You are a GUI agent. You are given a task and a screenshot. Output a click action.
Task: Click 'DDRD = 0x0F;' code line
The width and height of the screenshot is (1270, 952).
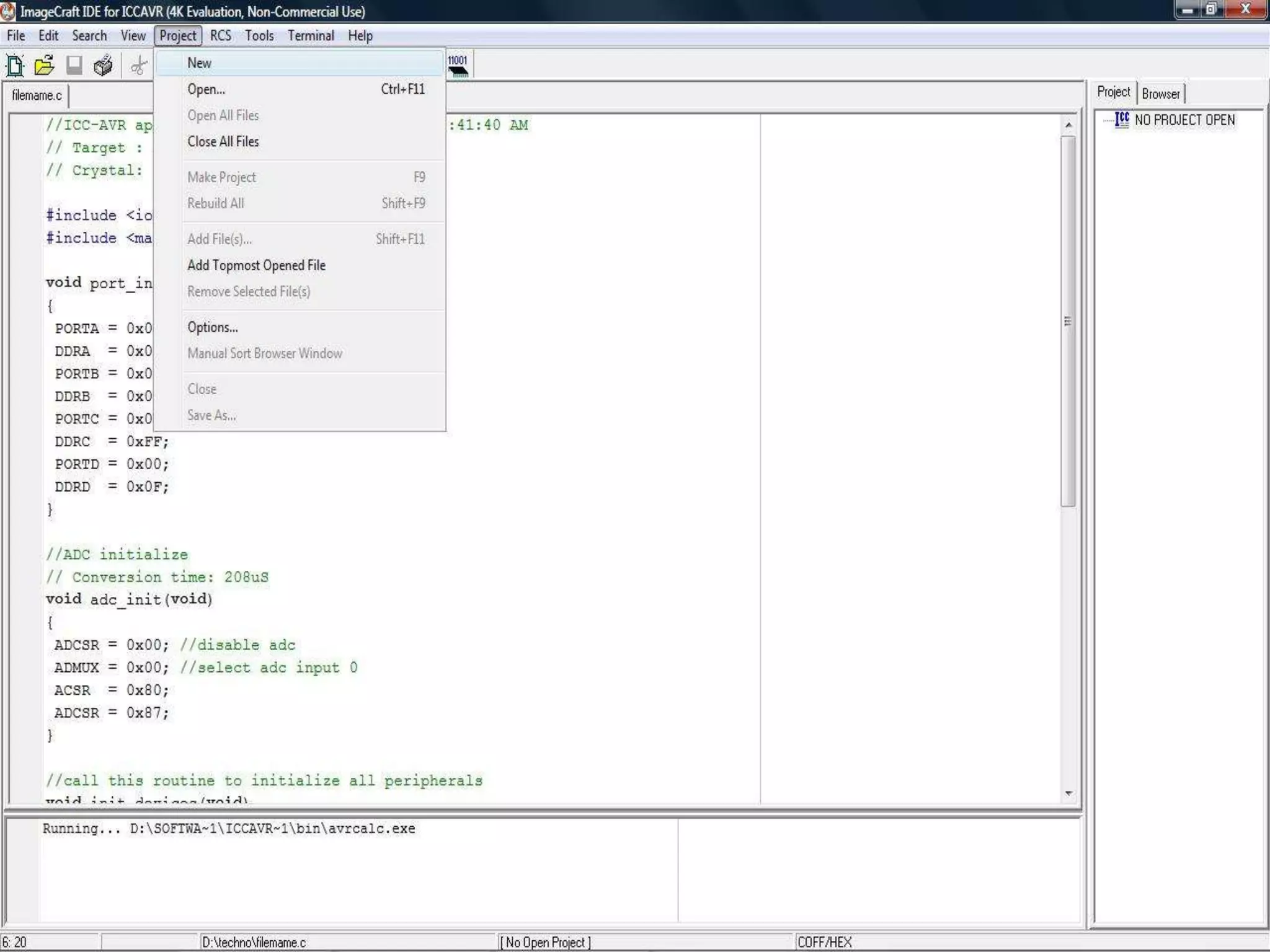point(112,487)
